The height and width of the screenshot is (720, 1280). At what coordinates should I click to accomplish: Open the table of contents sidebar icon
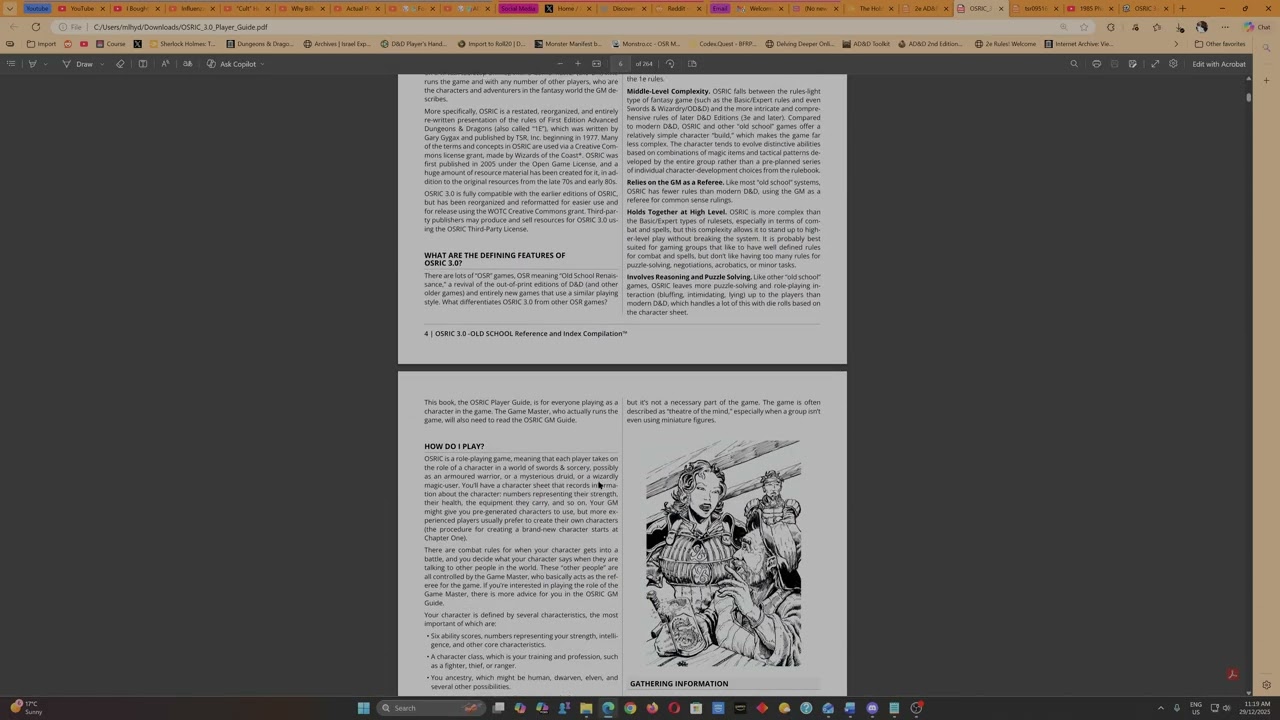click(x=11, y=64)
